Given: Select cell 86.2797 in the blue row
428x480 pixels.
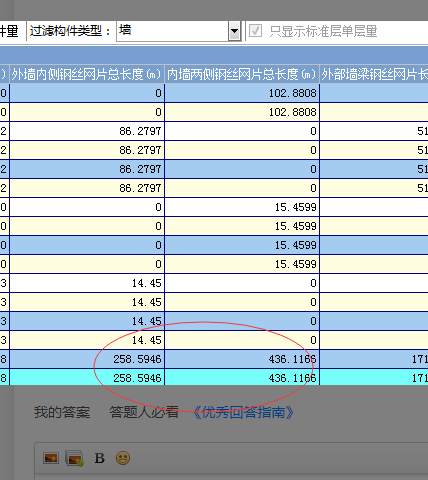Looking at the screenshot, I should (x=87, y=169).
